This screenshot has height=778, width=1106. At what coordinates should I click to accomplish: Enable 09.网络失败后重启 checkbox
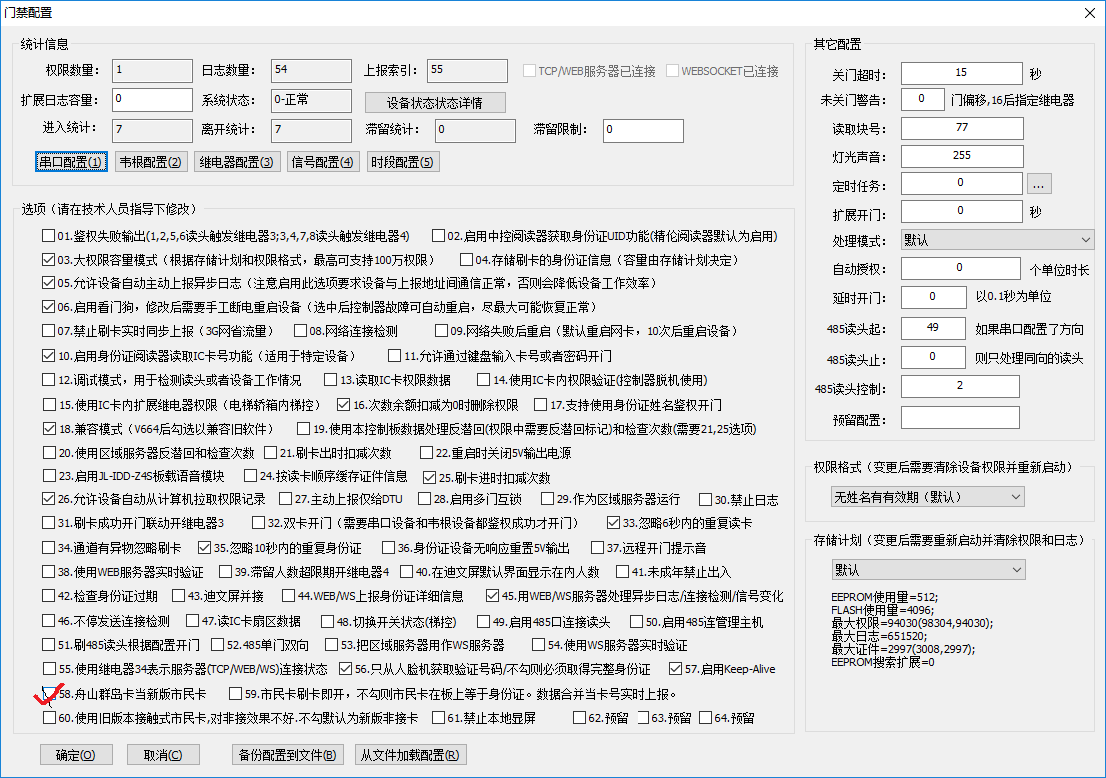(442, 331)
